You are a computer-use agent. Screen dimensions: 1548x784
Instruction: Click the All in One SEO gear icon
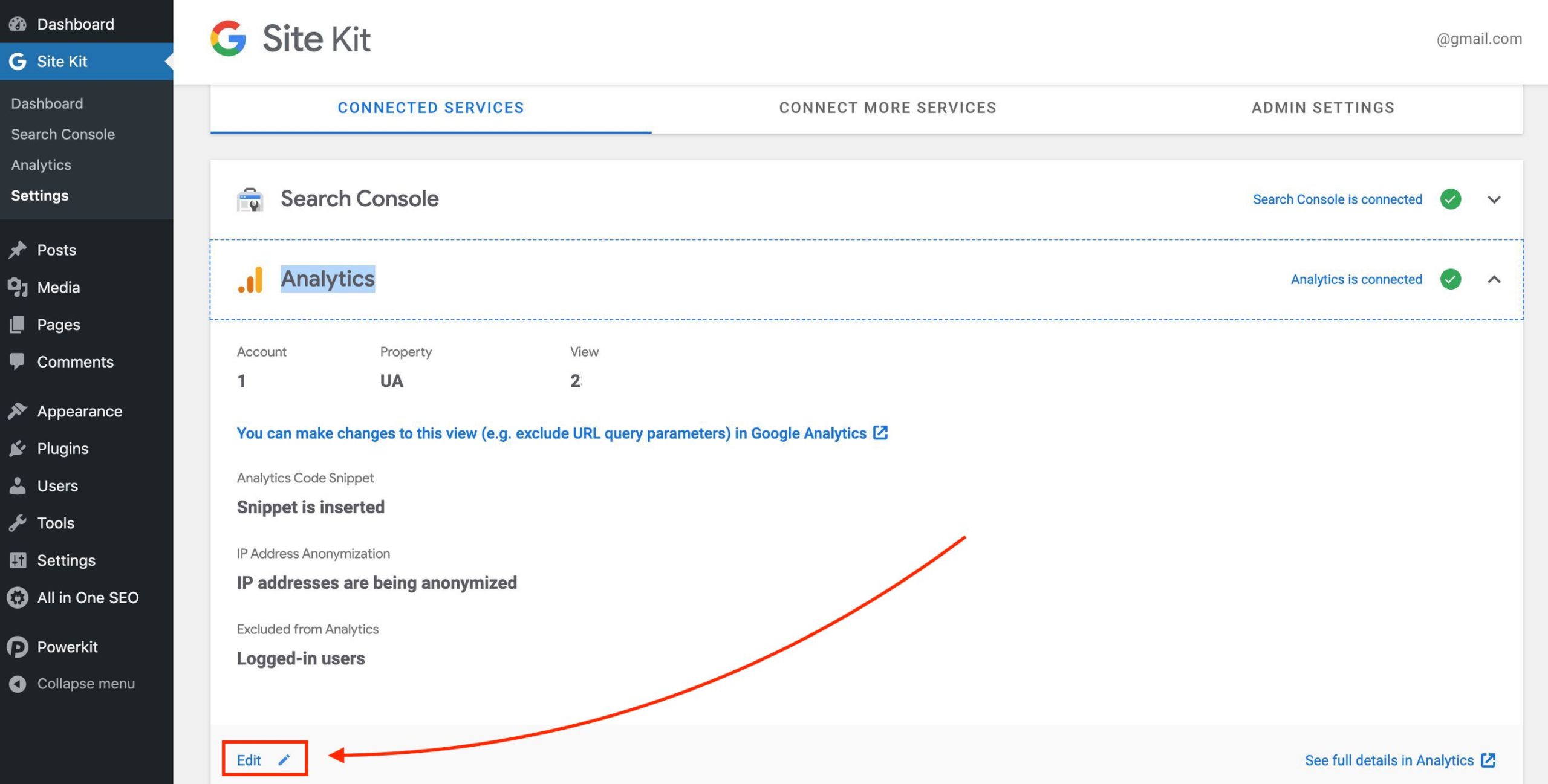(18, 597)
